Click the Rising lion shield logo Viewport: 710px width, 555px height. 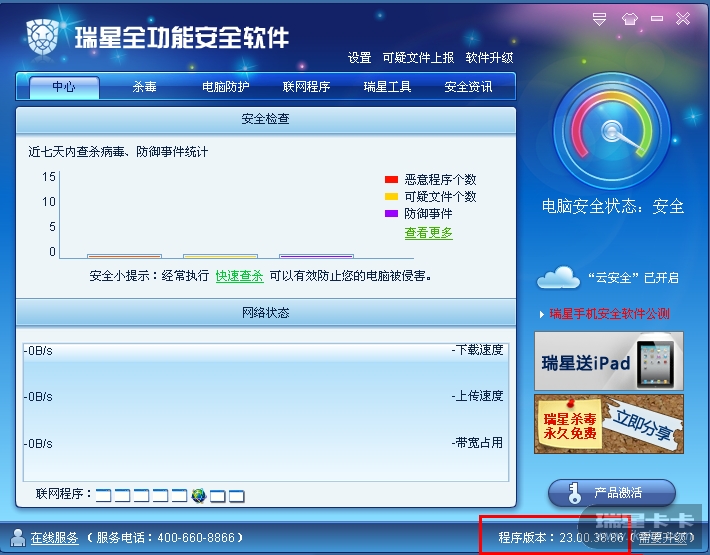(43, 37)
